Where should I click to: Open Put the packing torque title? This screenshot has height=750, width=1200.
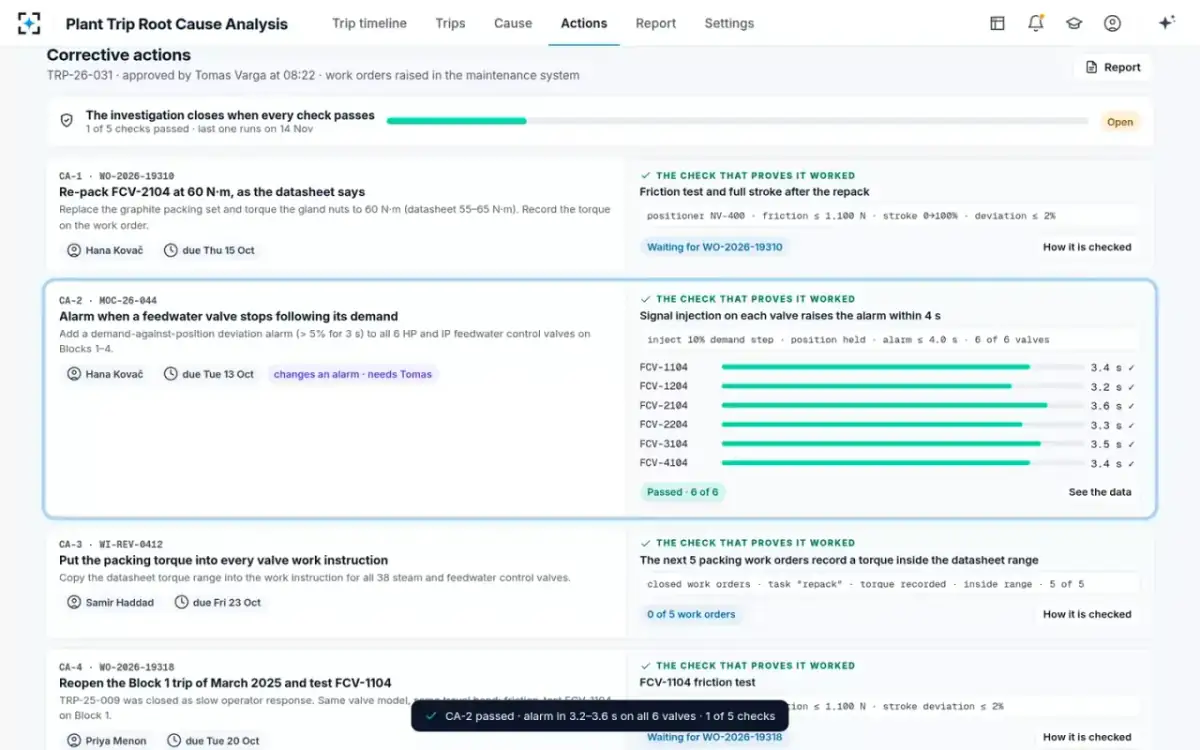pos(224,560)
